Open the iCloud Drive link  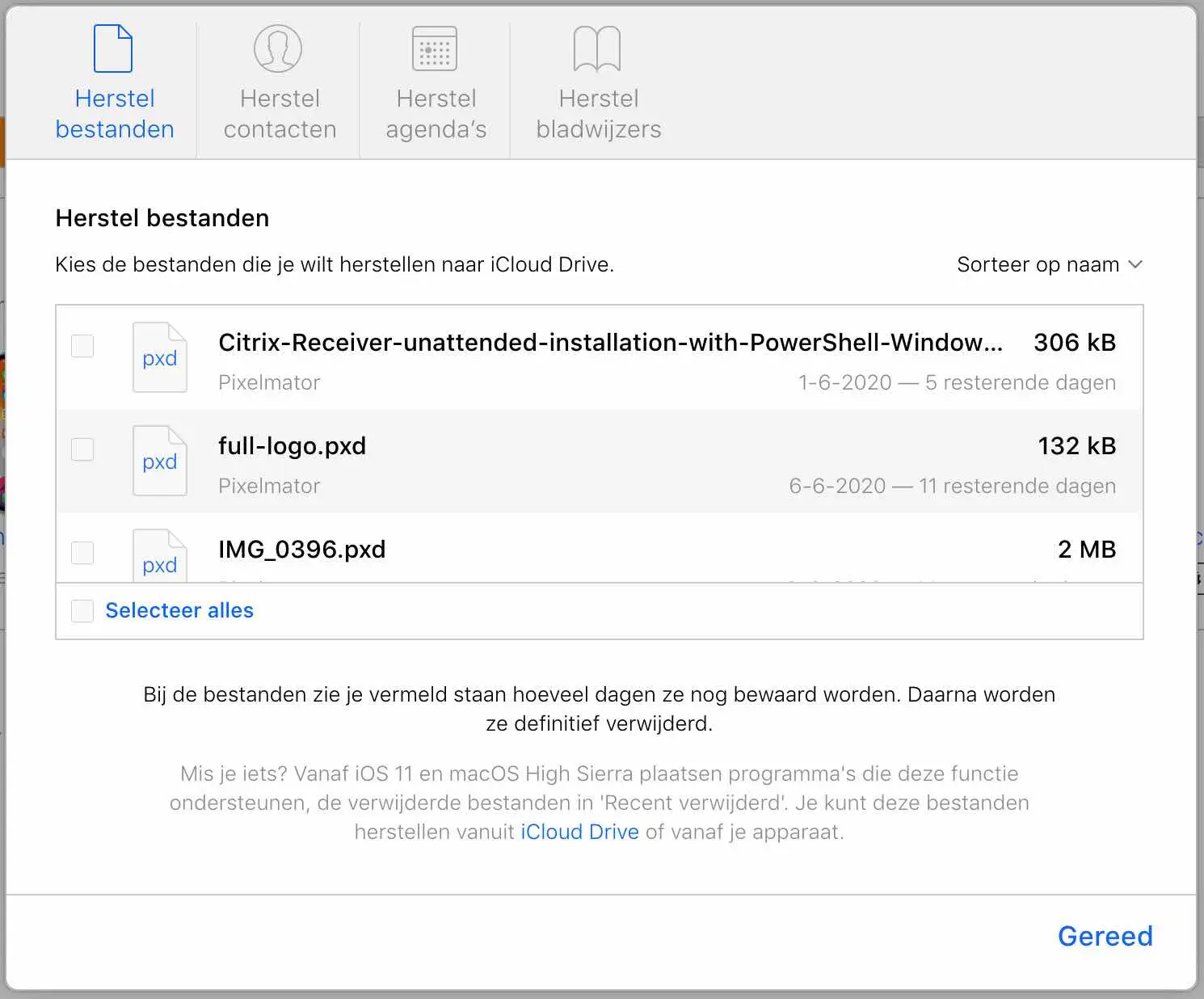click(579, 832)
